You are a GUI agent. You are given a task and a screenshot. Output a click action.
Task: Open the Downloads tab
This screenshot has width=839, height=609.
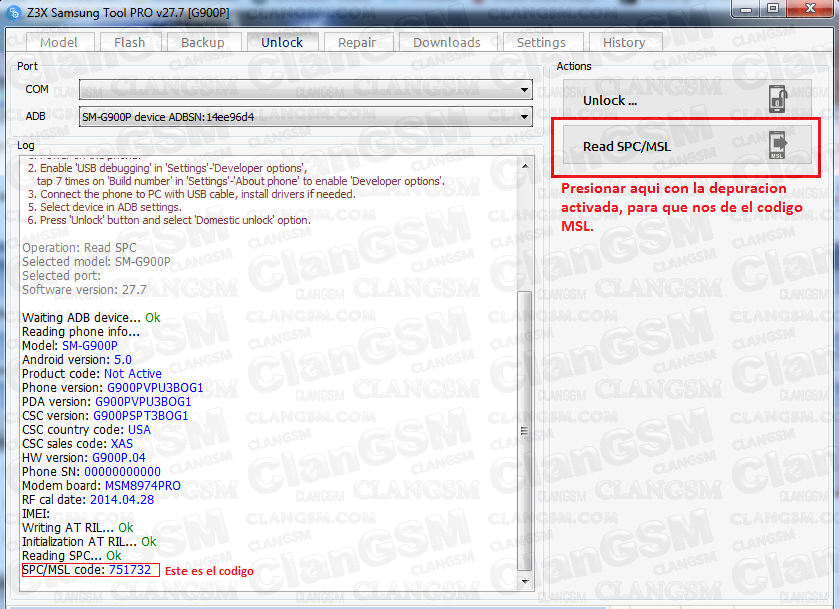coord(447,42)
